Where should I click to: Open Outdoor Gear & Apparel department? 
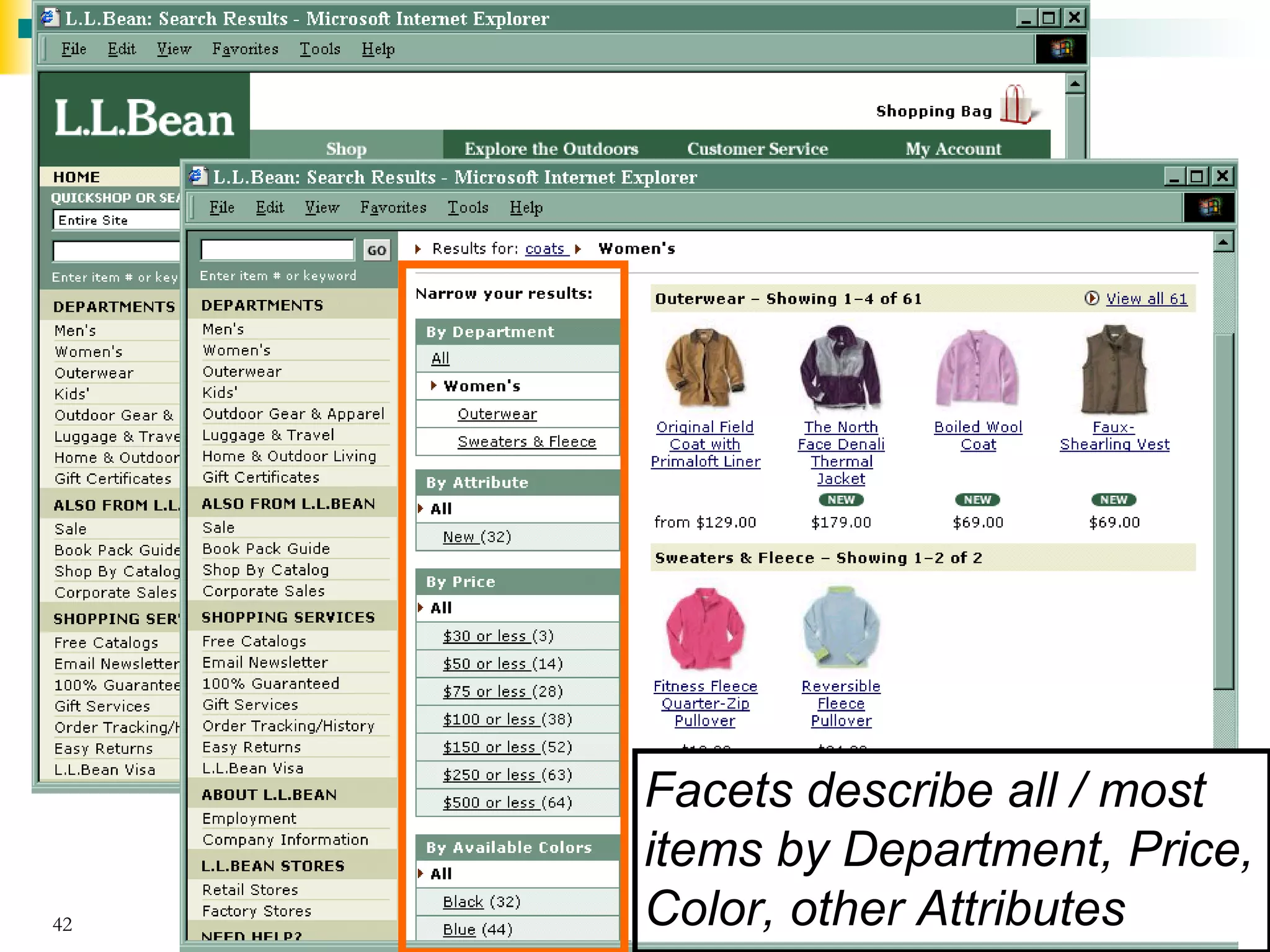pos(293,414)
